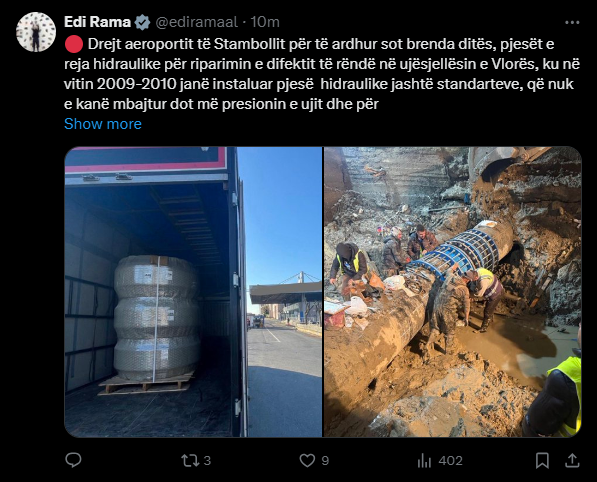The height and width of the screenshot is (482, 597).
Task: Share the tweet via share icon
Action: tap(572, 461)
